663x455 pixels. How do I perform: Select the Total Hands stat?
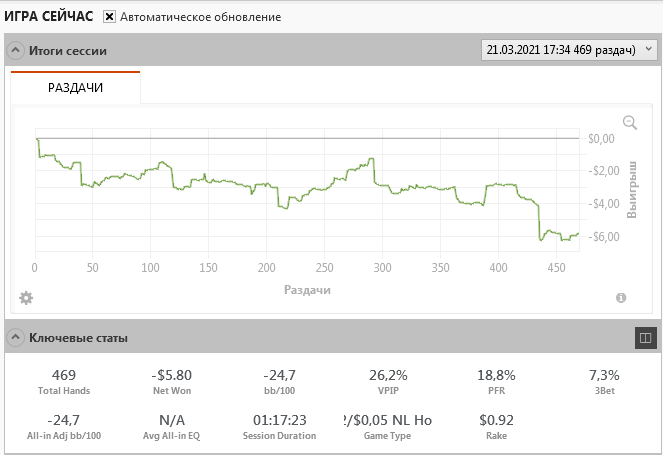point(64,382)
